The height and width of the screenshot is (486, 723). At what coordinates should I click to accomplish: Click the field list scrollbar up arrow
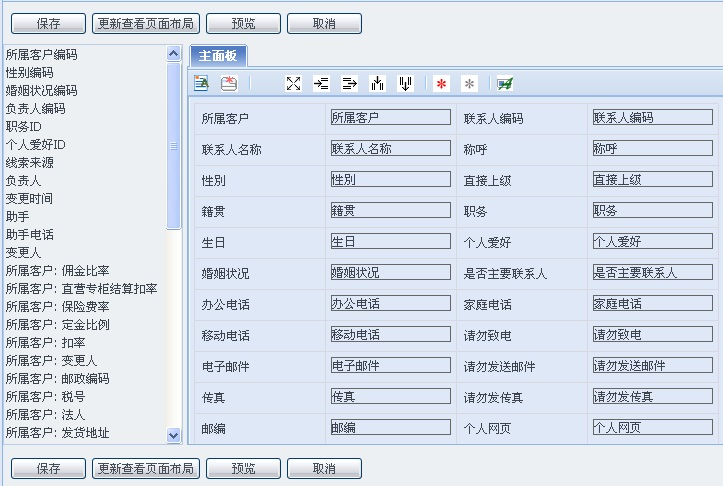click(174, 53)
